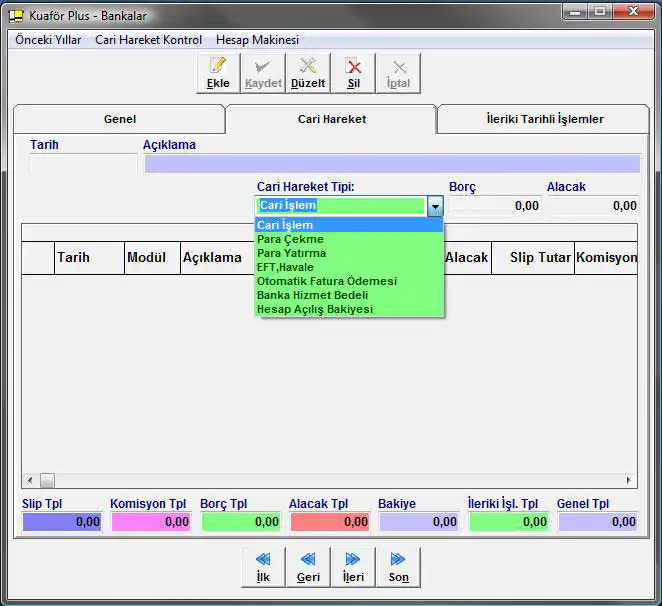
Task: Click the Tarih date input field
Action: pyautogui.click(x=83, y=165)
